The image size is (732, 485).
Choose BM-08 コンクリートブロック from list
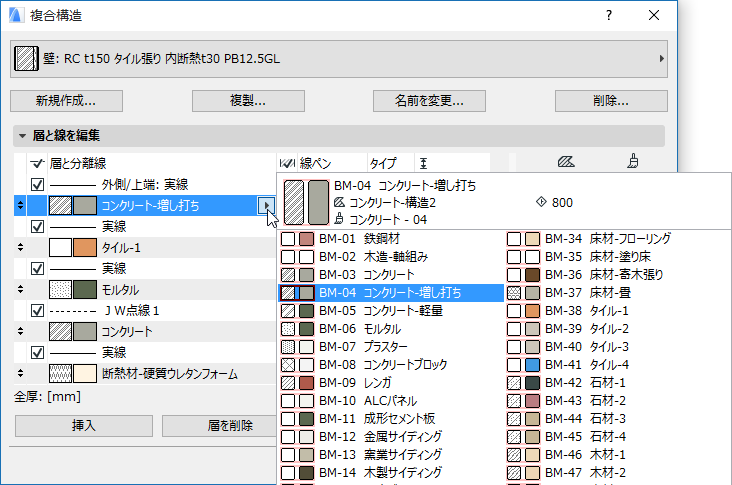[391, 365]
